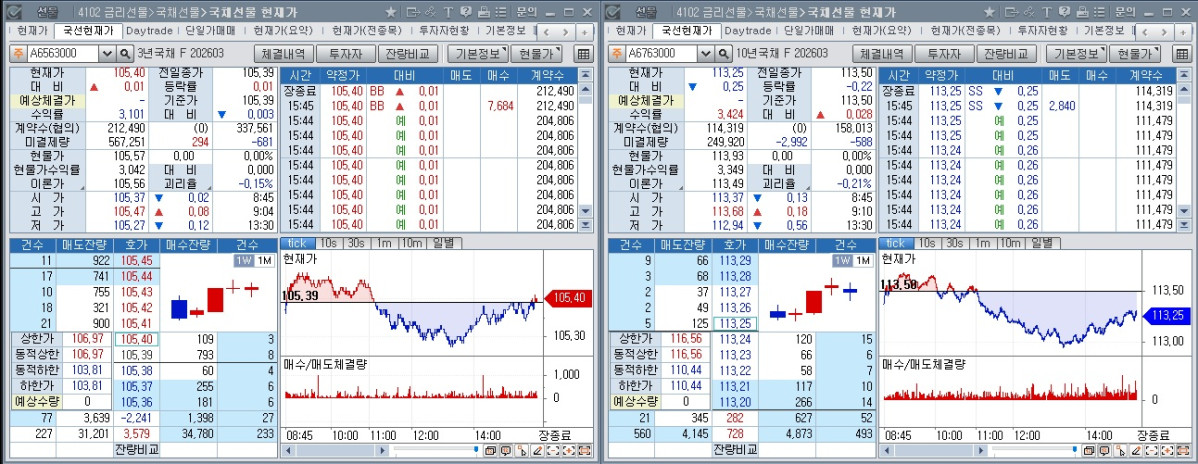Toggle the 1M candle view in right panel
1198x464 pixels.
pyautogui.click(x=863, y=261)
